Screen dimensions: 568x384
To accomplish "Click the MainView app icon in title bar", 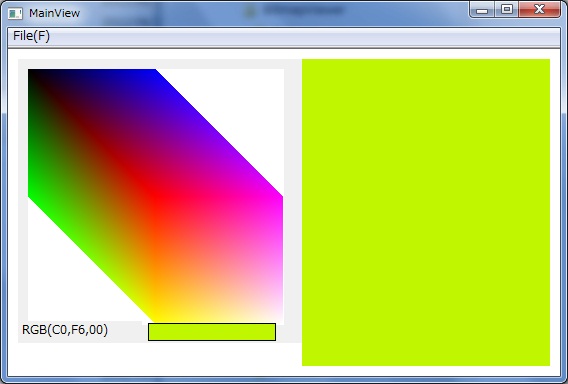I will 15,13.
